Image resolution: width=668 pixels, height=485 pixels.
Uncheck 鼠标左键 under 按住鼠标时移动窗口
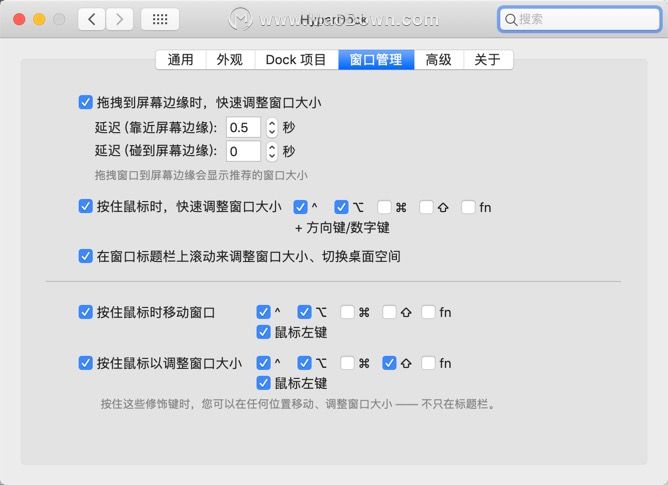pyautogui.click(x=264, y=332)
